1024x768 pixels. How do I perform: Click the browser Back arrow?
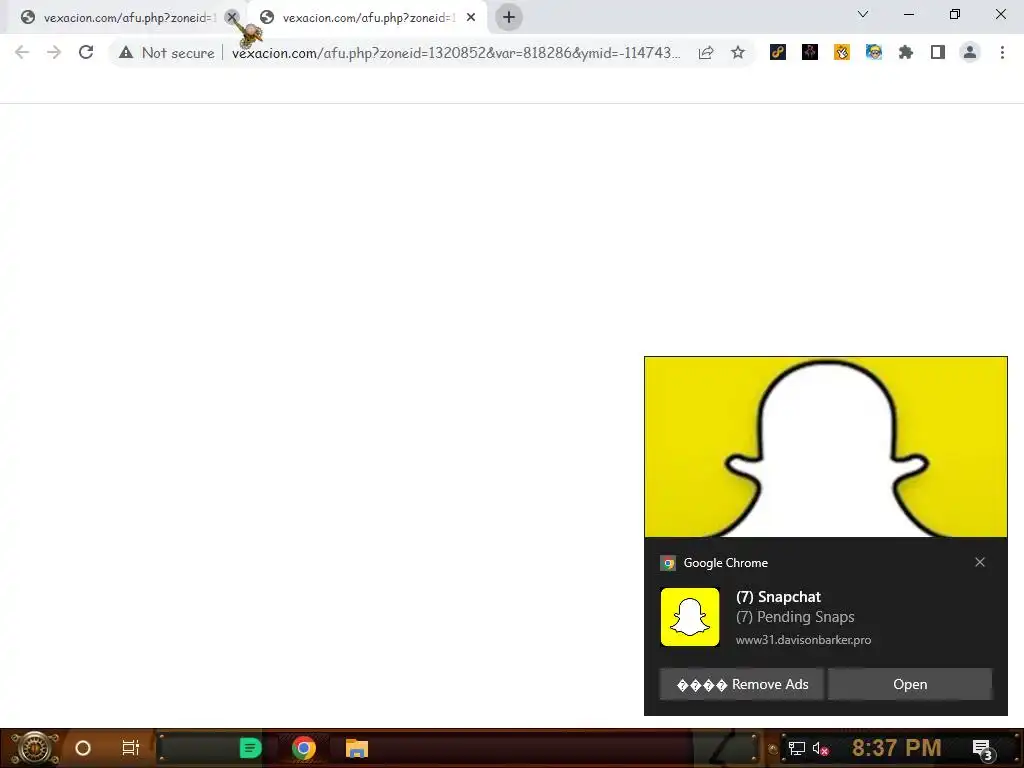pos(22,53)
